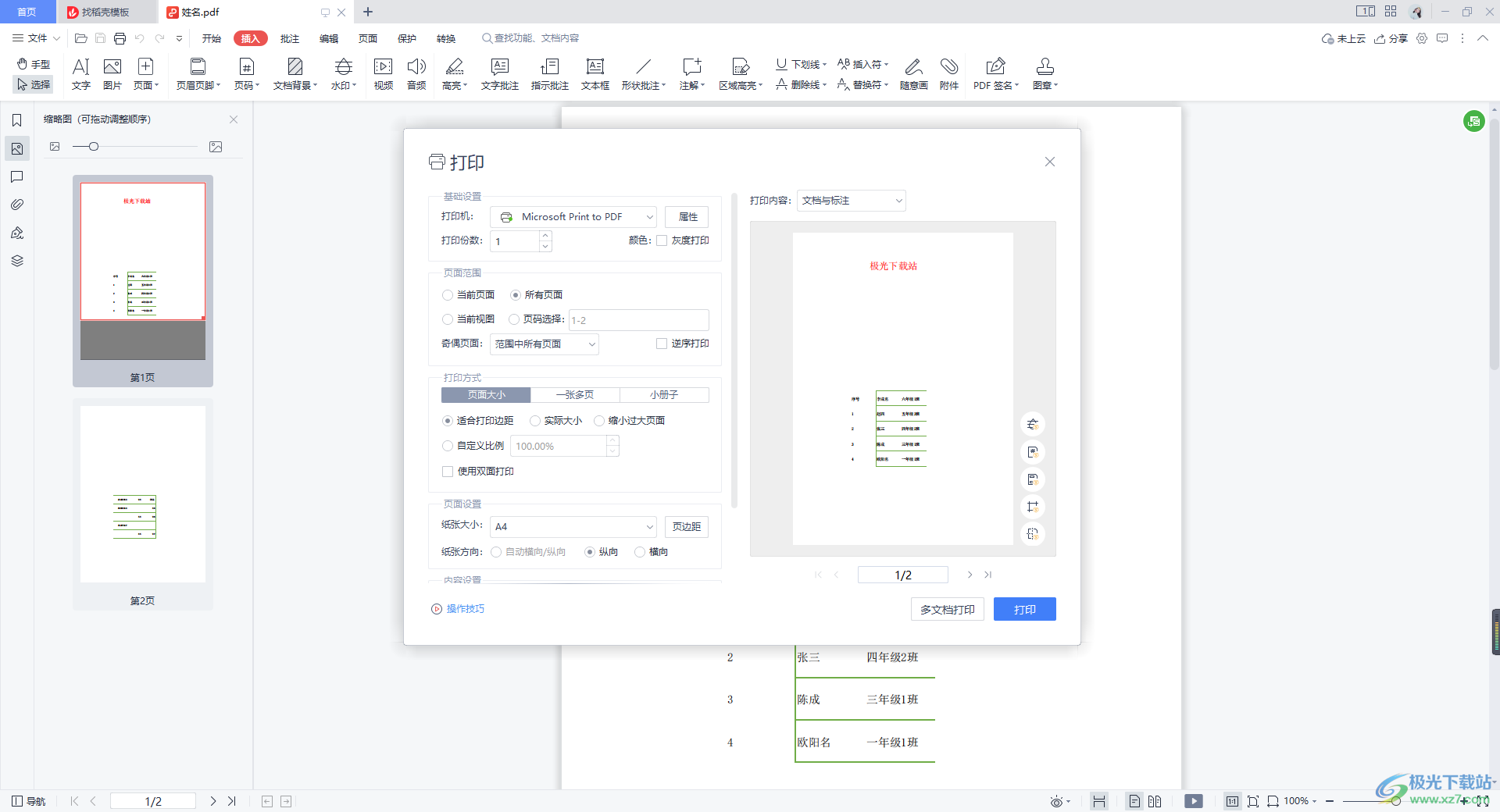This screenshot has width=1500, height=812.
Task: Open the 水印 watermark tool
Action: click(344, 75)
